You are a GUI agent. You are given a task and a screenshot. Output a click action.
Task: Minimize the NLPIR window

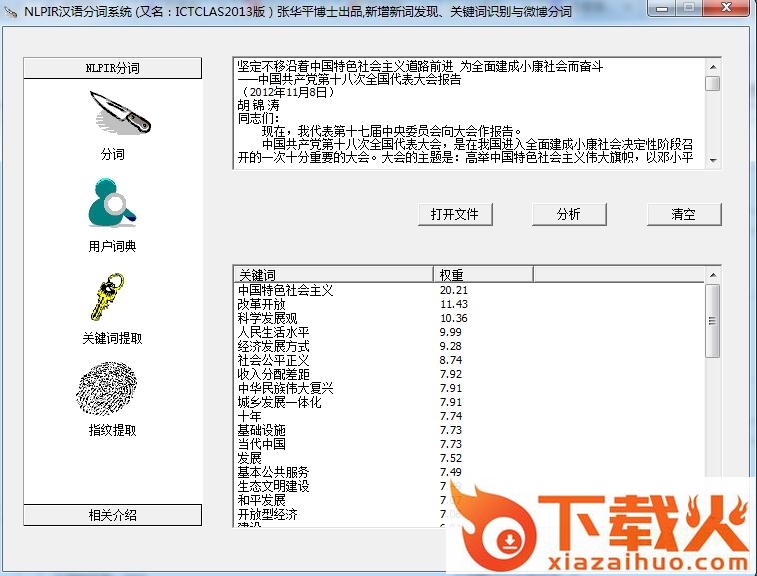(662, 8)
